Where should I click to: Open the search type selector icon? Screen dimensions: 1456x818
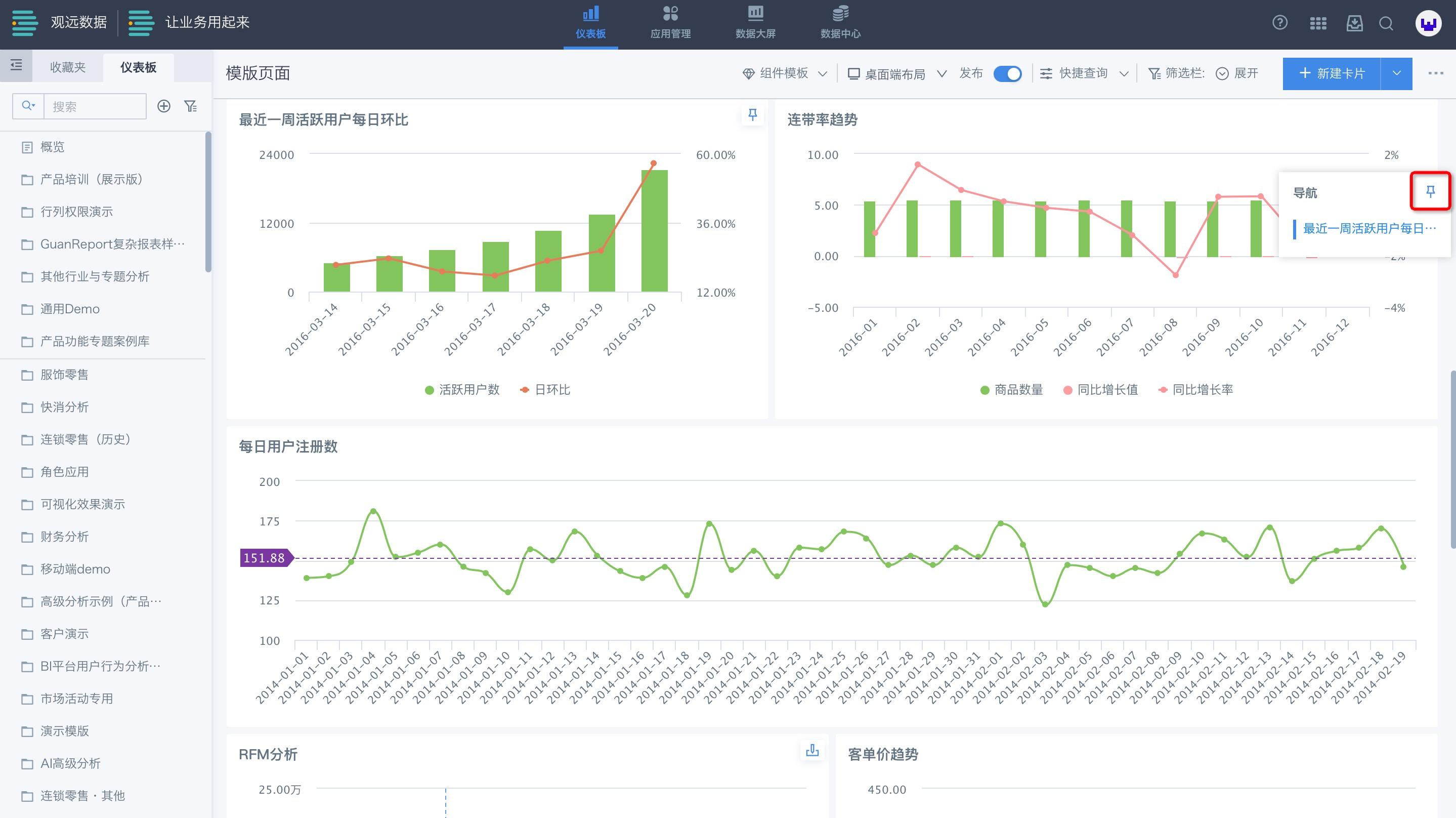28,106
